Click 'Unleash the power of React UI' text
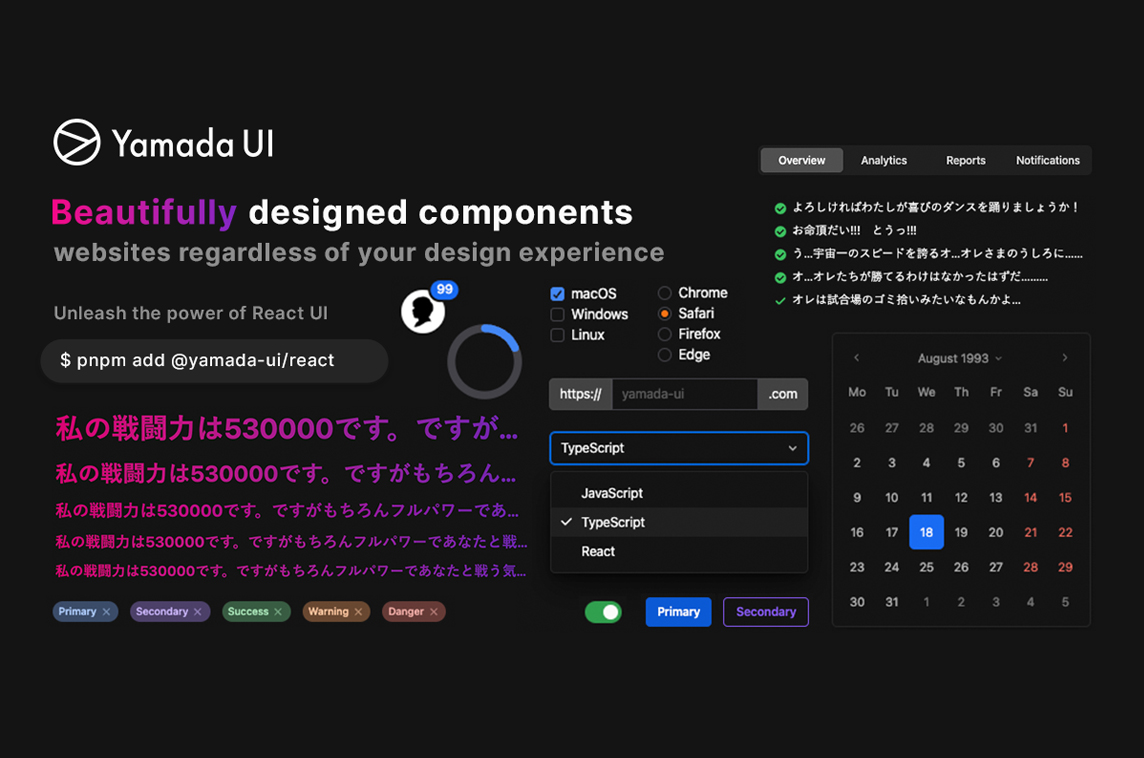 click(190, 313)
